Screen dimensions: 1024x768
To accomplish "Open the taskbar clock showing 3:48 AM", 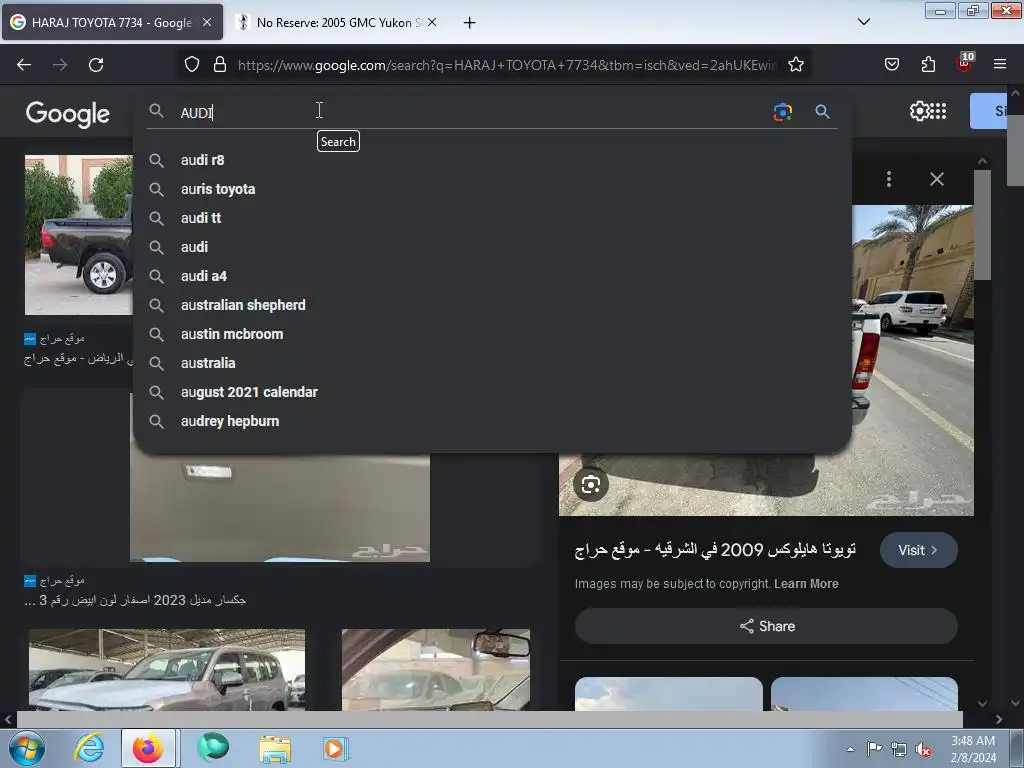I will point(973,749).
